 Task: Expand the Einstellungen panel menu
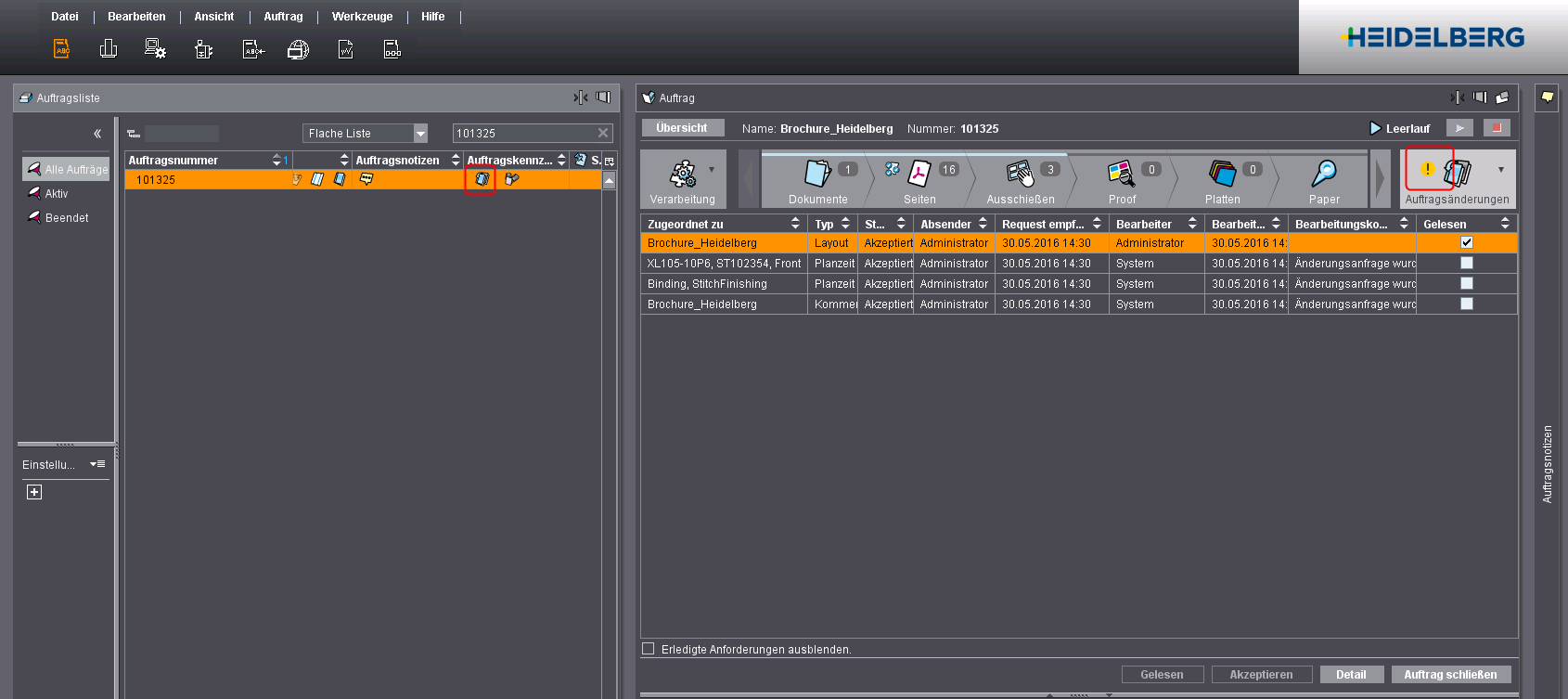[x=97, y=464]
